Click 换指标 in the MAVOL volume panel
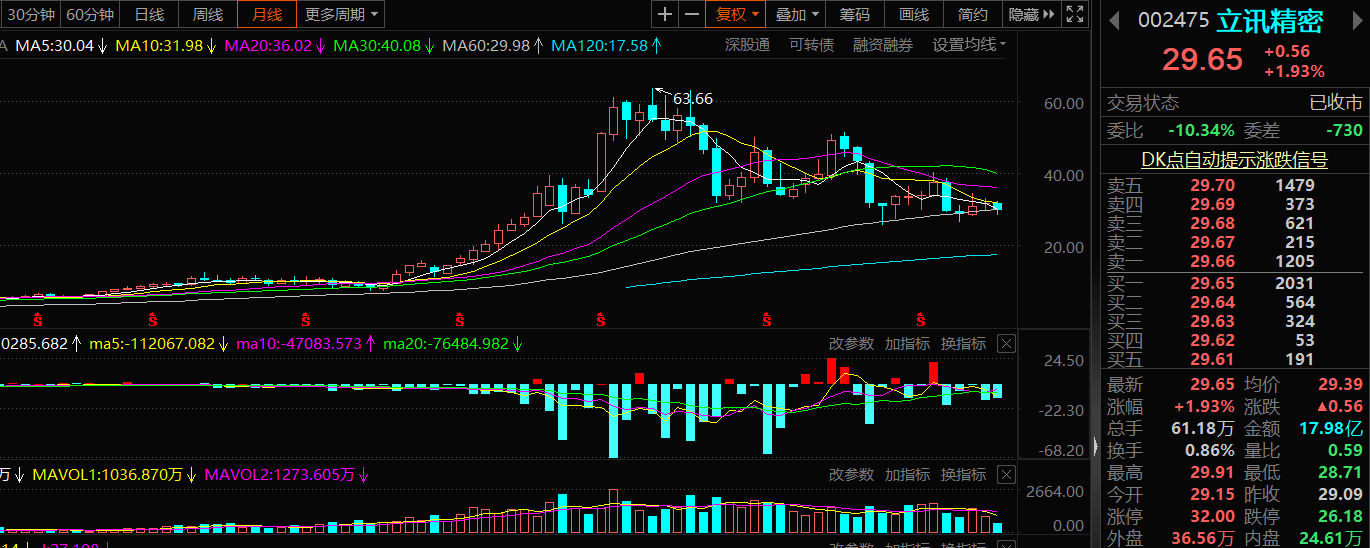Image resolution: width=1370 pixels, height=548 pixels. point(963,475)
